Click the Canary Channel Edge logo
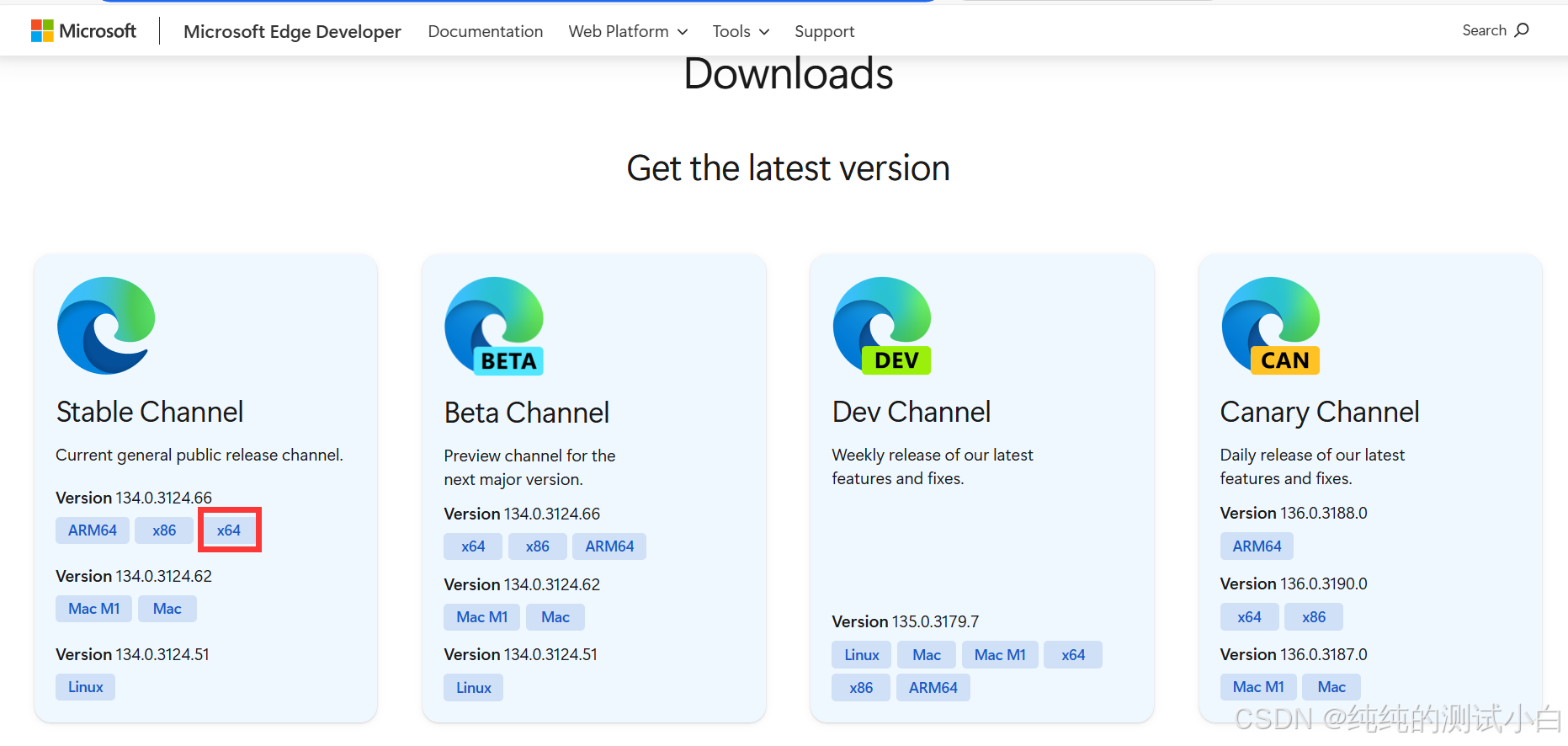The height and width of the screenshot is (746, 1568). [x=1271, y=326]
